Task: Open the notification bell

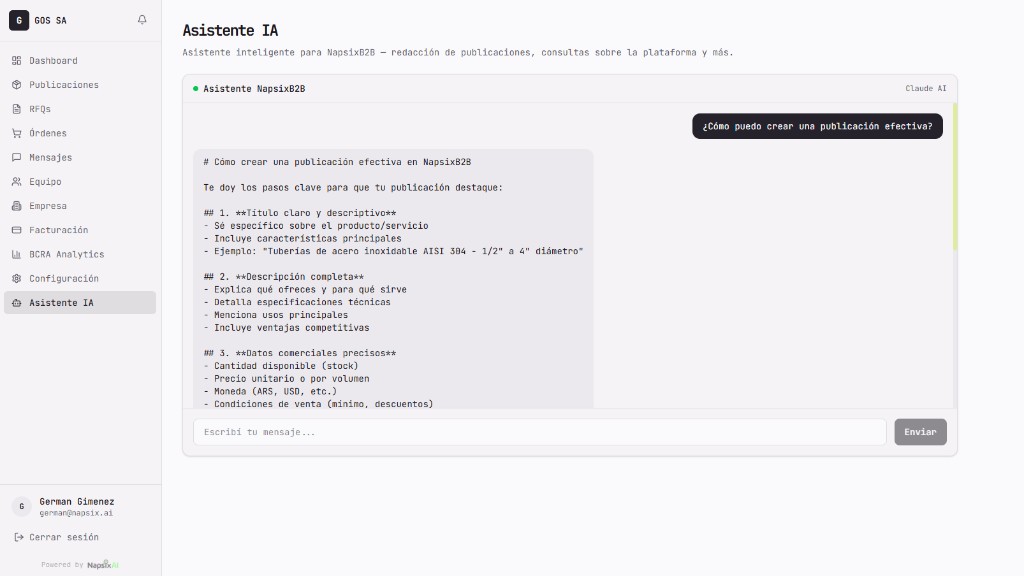Action: pos(141,18)
